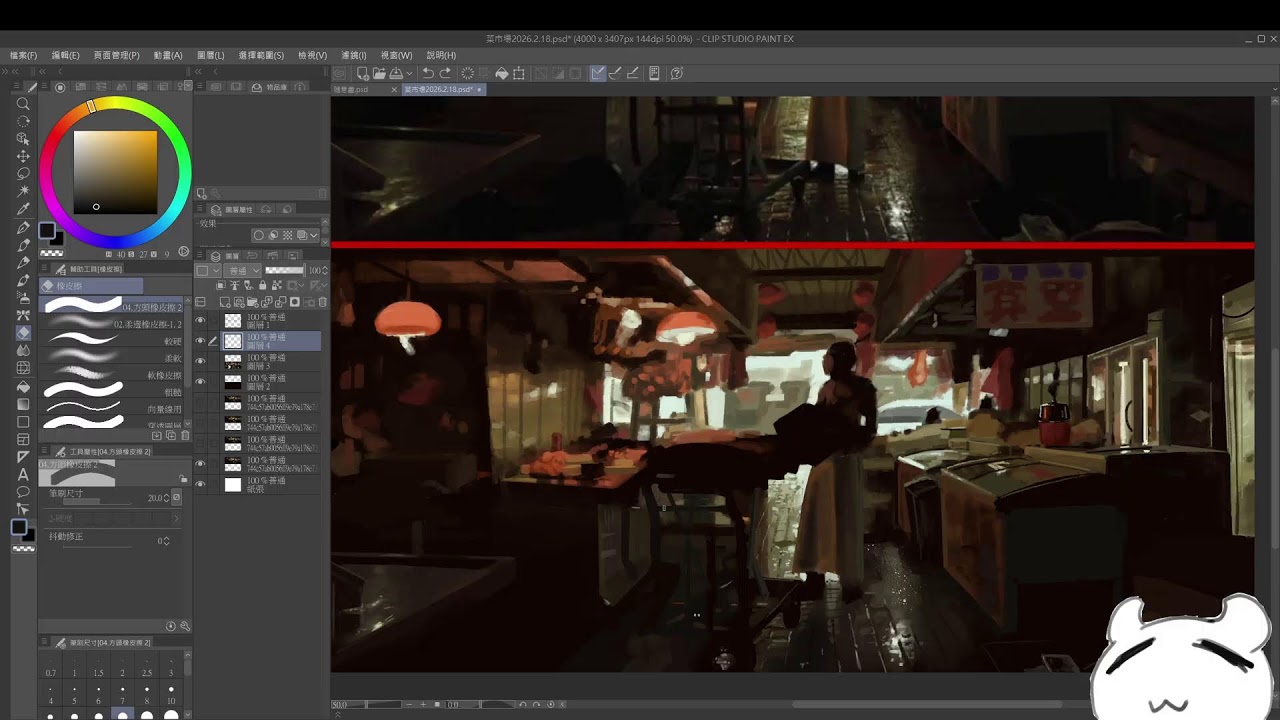This screenshot has width=1280, height=720.
Task: Click the Fill bucket icon in command bar
Action: click(503, 73)
